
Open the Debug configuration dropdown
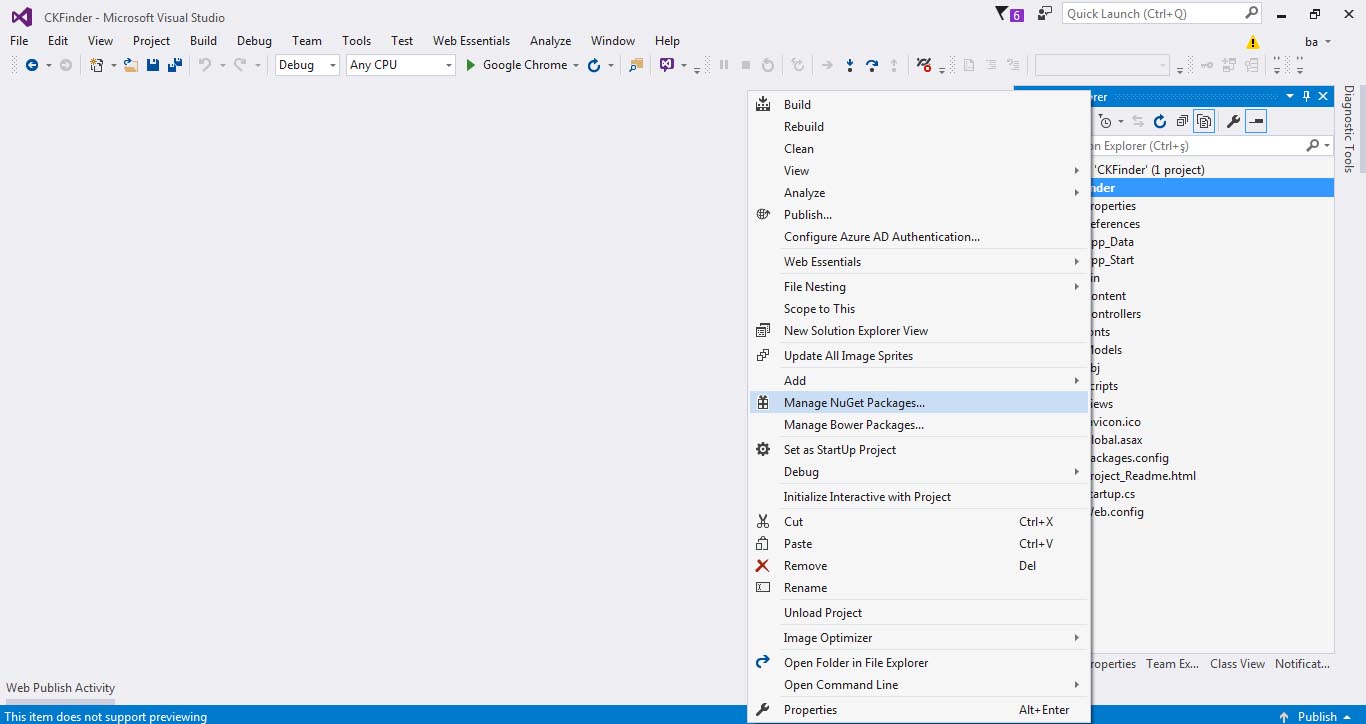307,65
